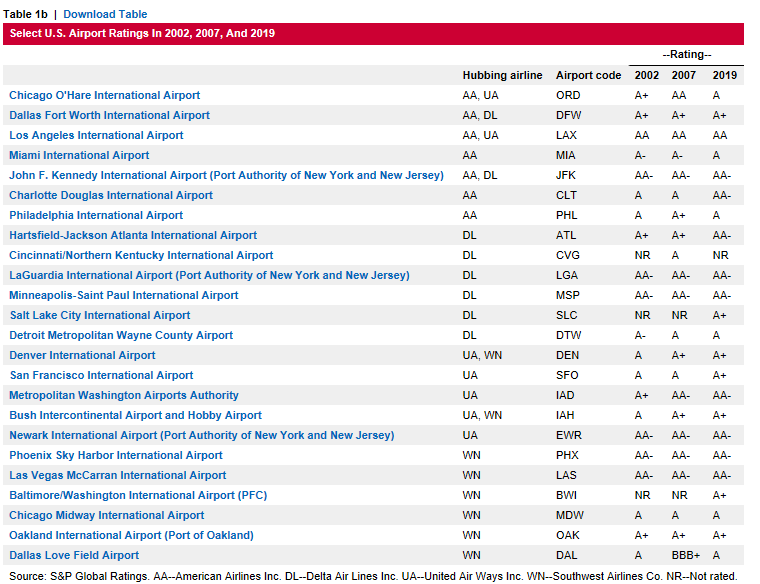
Task: Open Dallas Fort Worth International Airport link
Action: (x=110, y=115)
